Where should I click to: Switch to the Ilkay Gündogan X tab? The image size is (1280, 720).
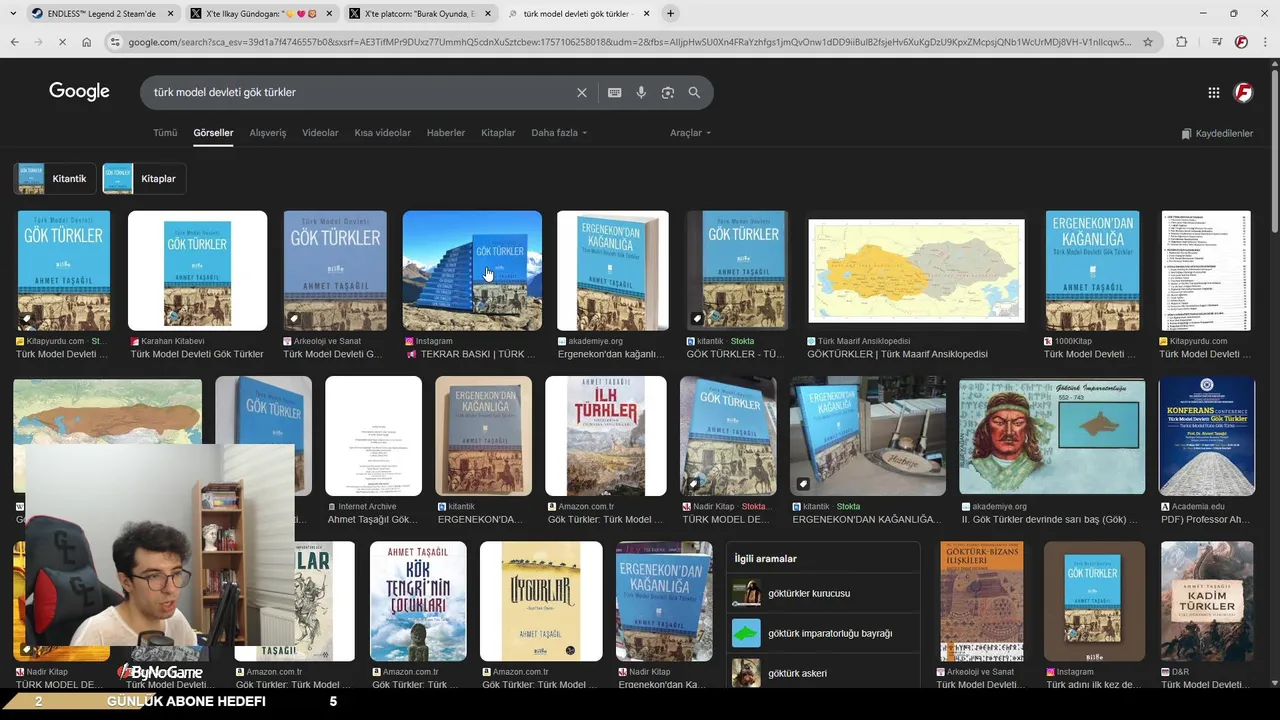(261, 14)
